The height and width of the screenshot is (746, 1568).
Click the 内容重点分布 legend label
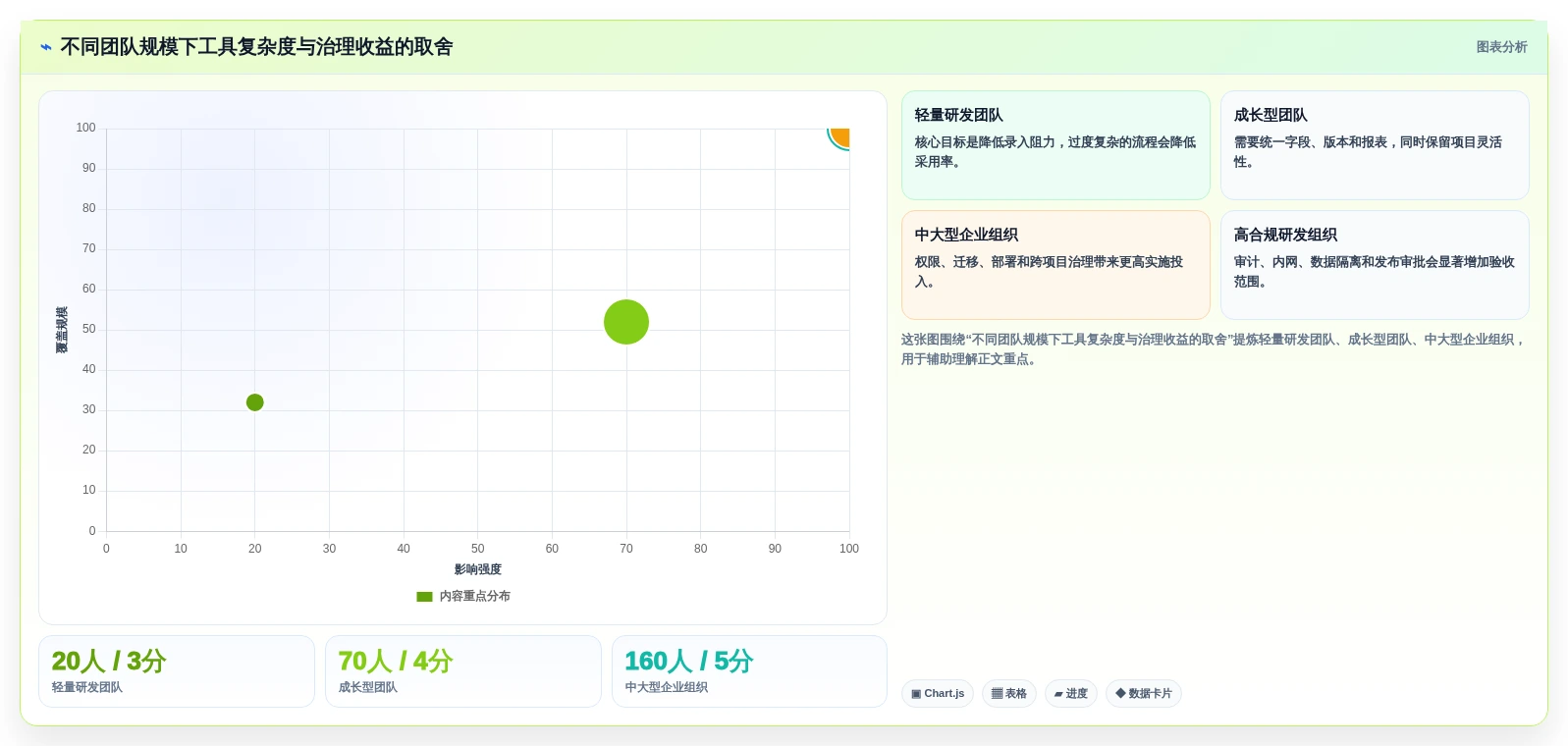(x=474, y=597)
